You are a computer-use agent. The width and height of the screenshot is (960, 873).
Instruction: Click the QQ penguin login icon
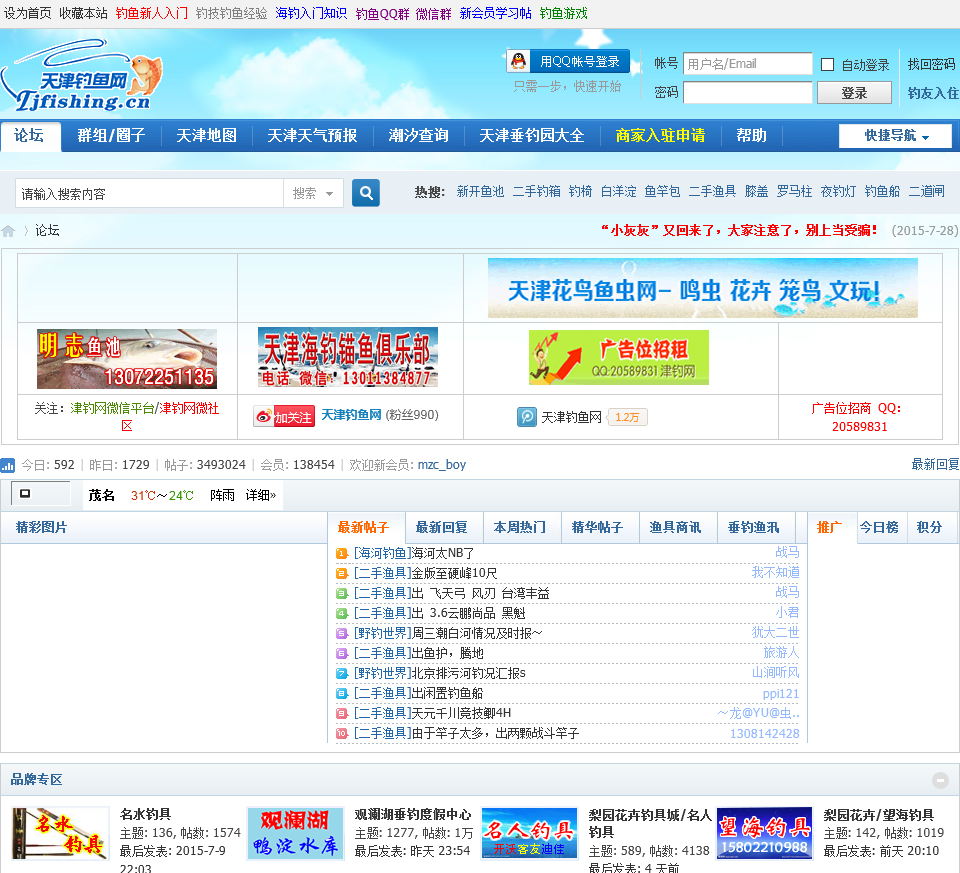pyautogui.click(x=519, y=61)
